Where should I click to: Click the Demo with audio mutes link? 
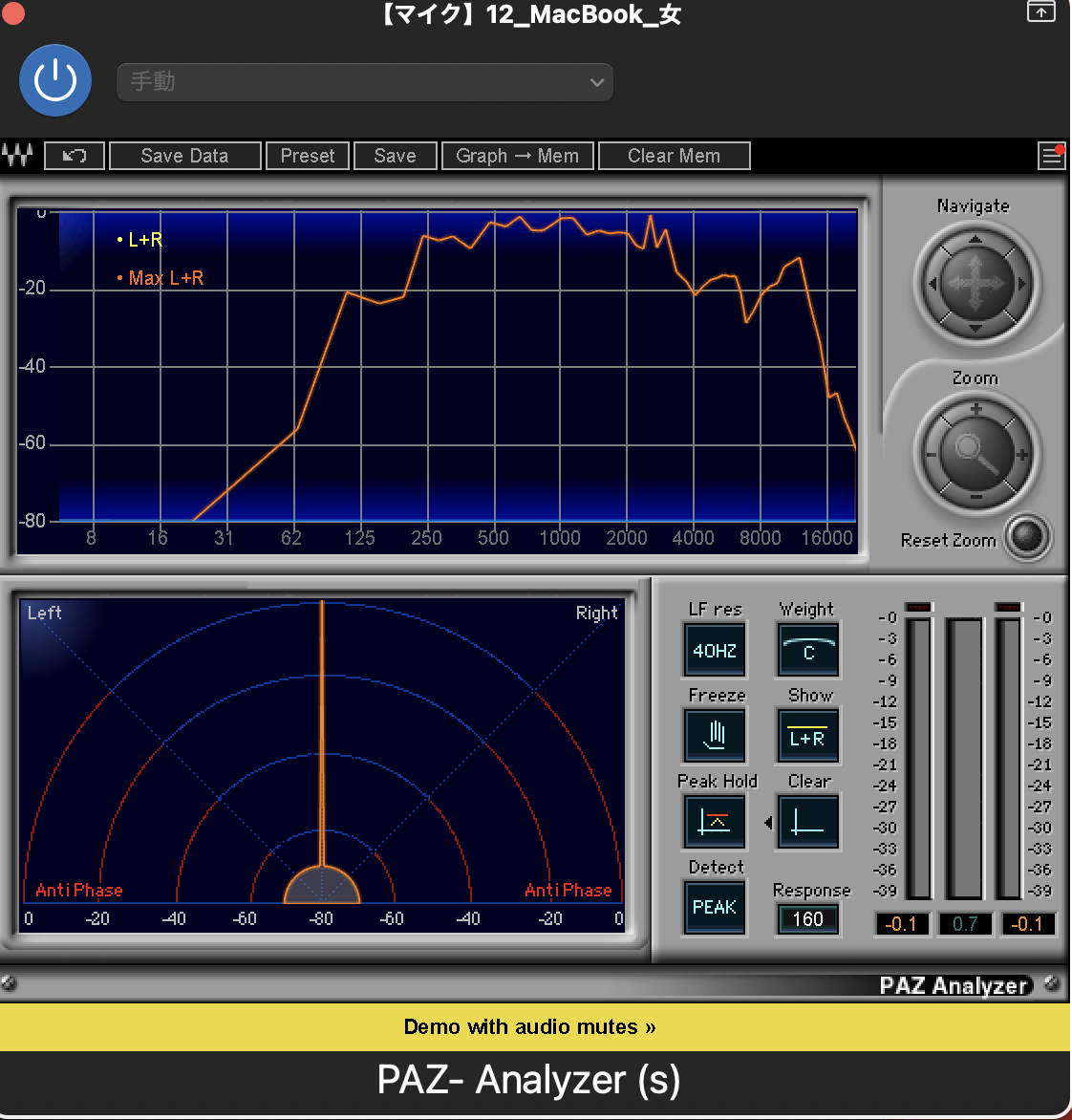530,1027
